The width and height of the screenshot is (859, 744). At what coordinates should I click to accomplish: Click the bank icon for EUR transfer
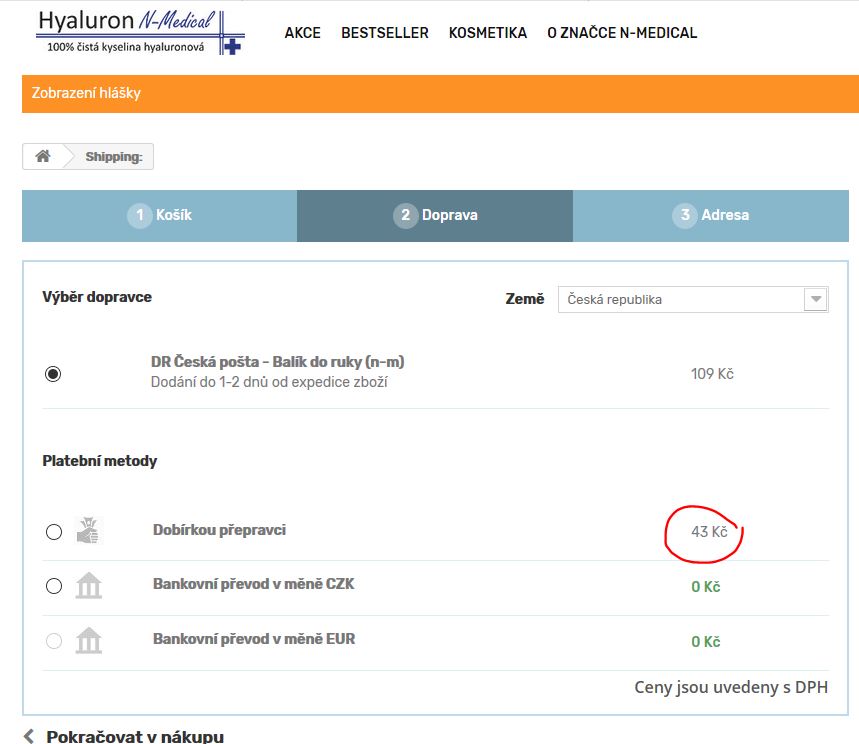[89, 641]
